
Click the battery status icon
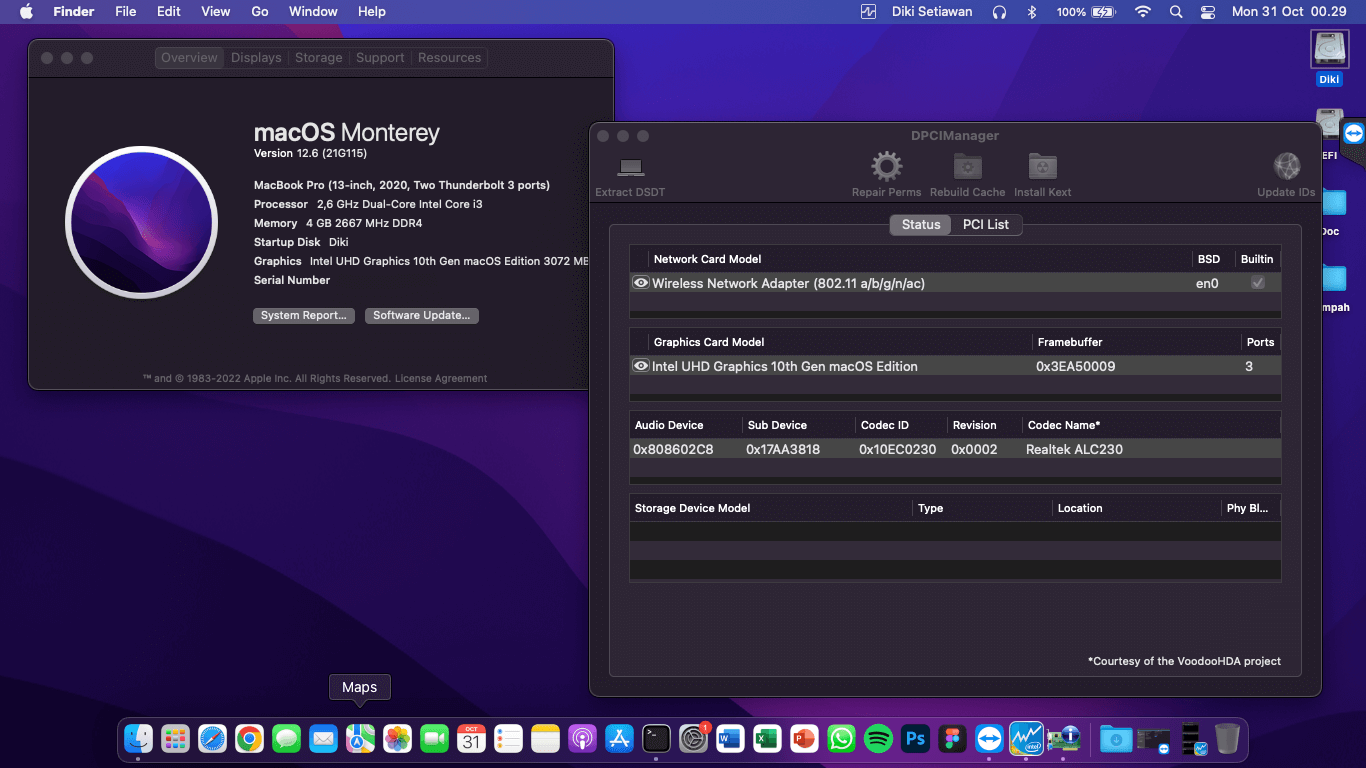1103,12
